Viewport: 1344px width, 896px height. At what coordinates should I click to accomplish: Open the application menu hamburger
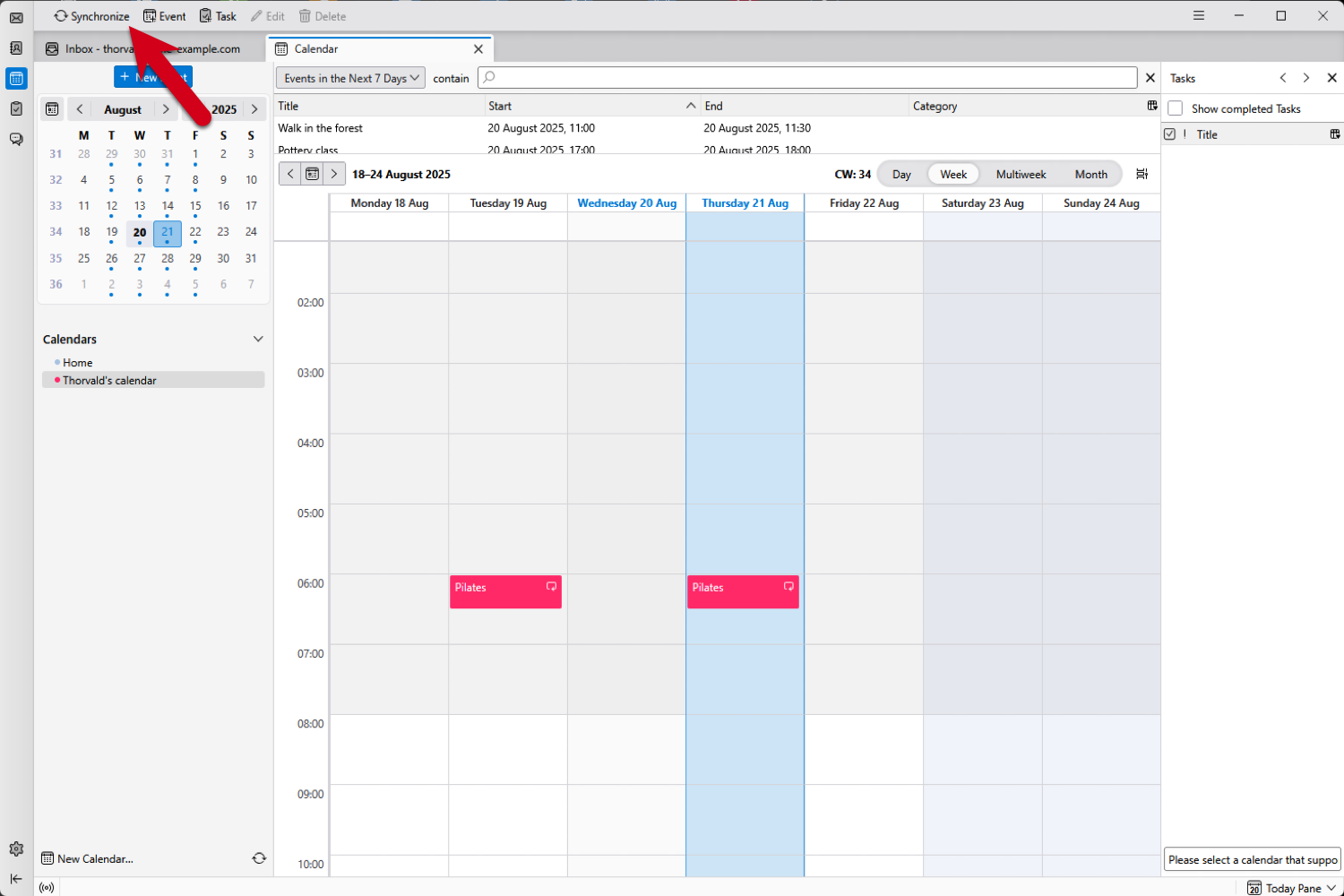(1198, 15)
